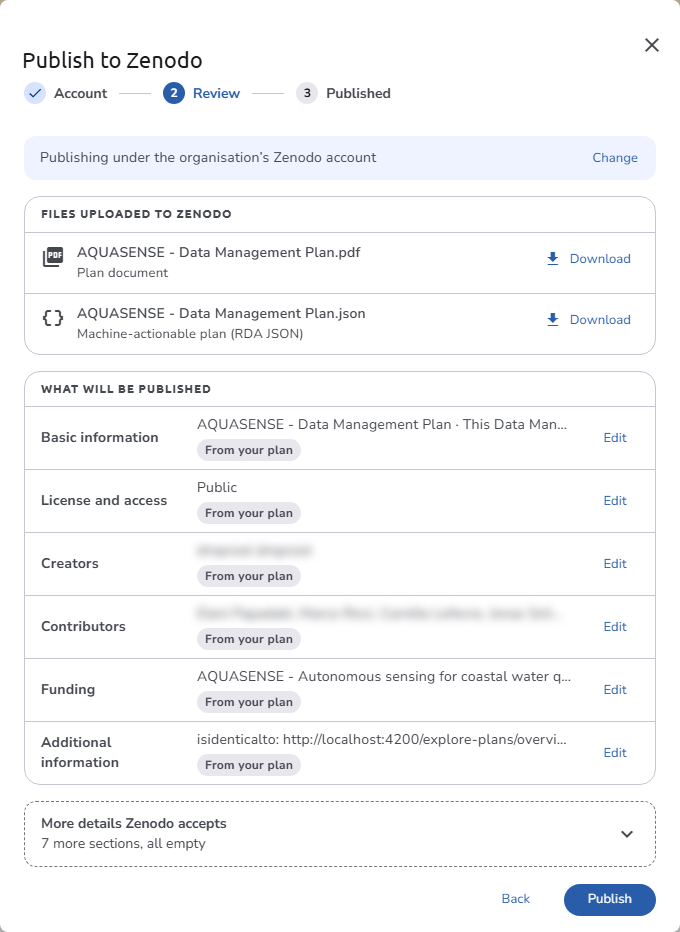Go to the Account step
The height and width of the screenshot is (932, 680).
80,93
